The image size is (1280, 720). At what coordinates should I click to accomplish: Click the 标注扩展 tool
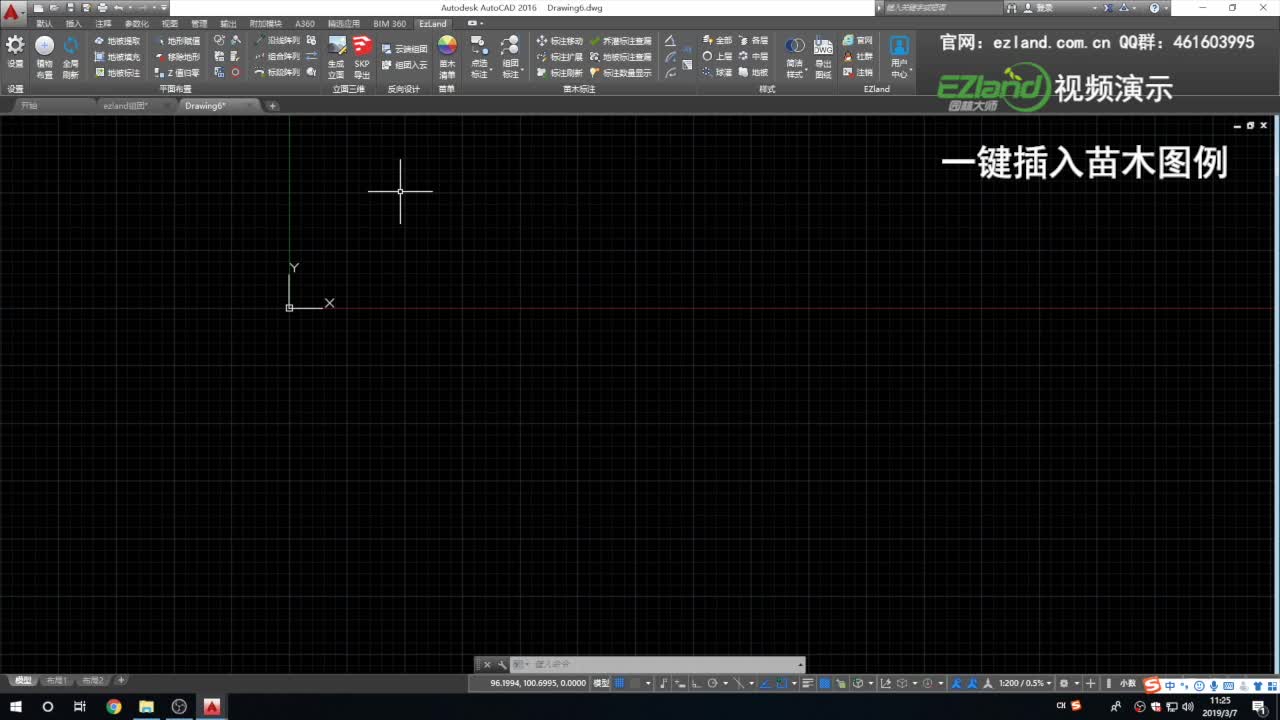click(x=560, y=57)
